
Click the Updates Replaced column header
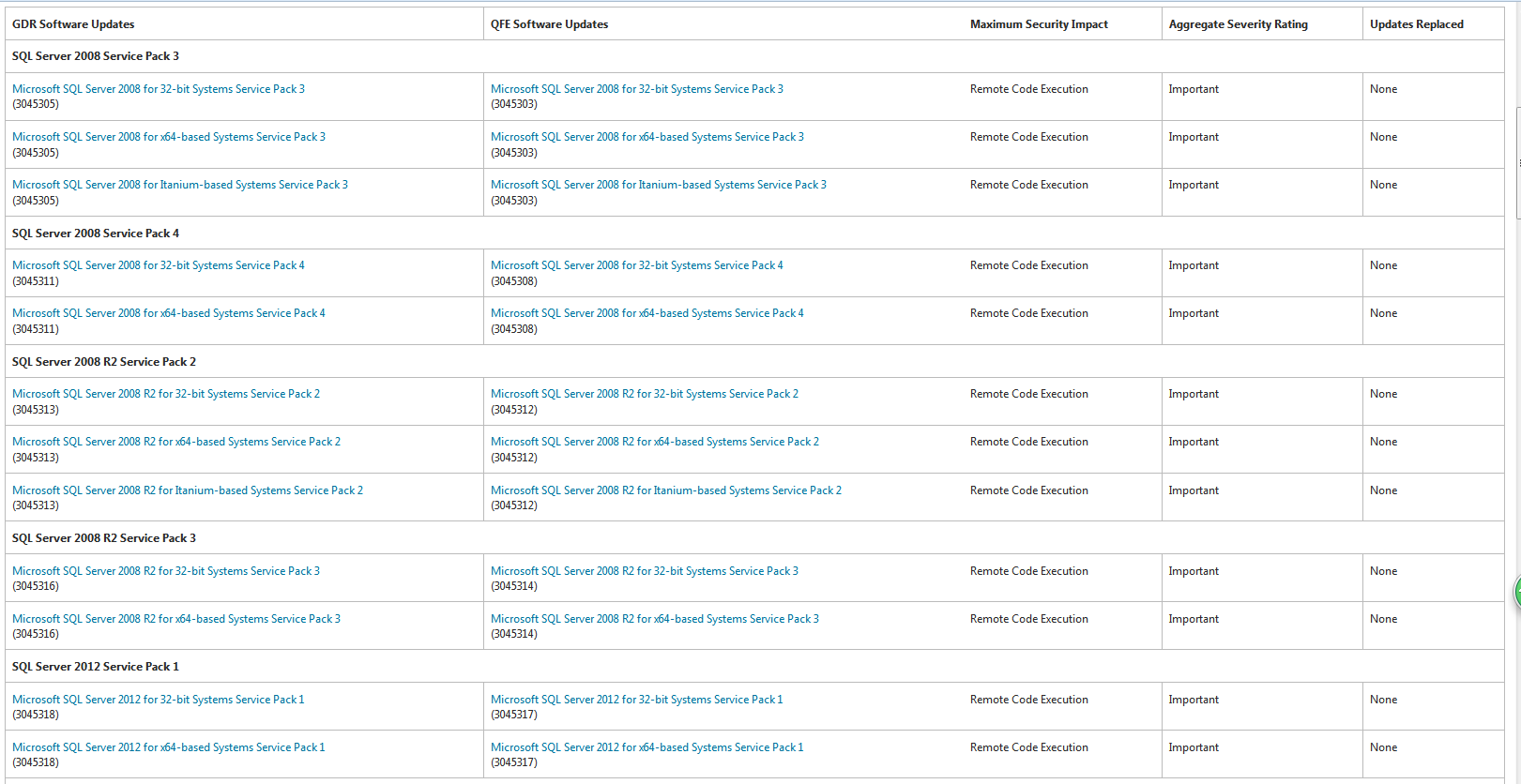[1416, 24]
